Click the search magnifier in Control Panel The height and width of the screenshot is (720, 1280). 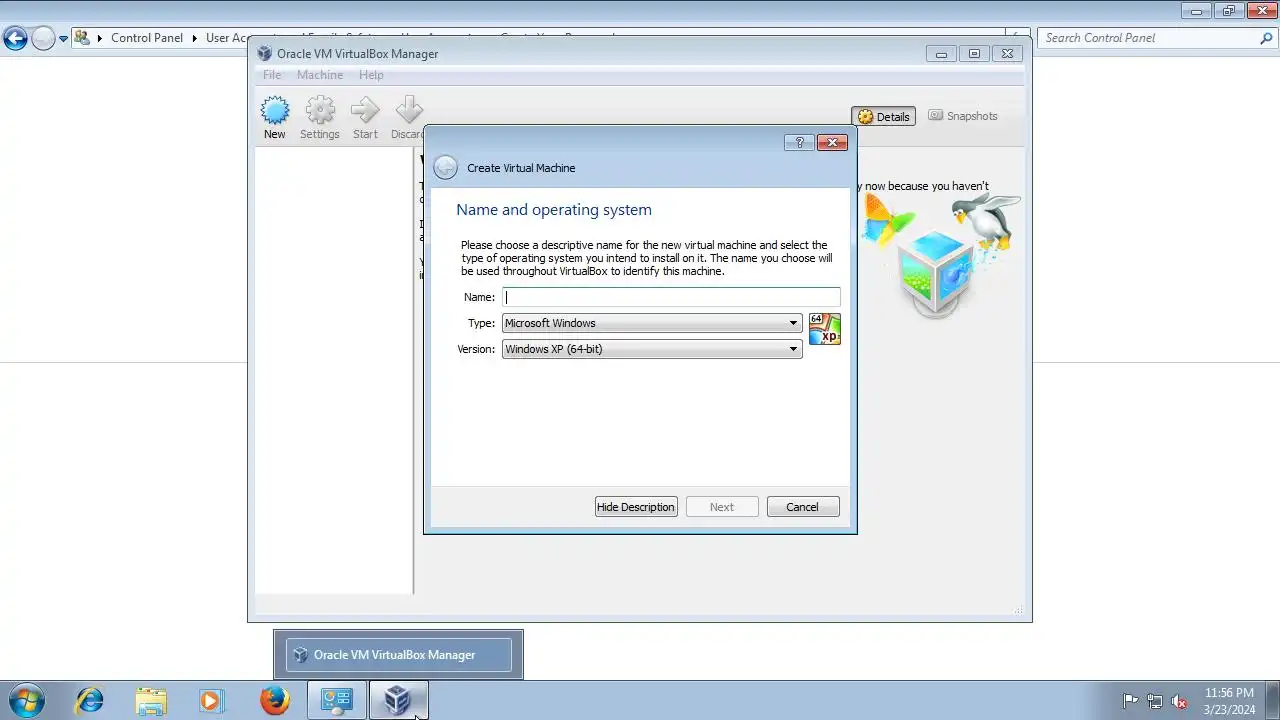click(1266, 38)
